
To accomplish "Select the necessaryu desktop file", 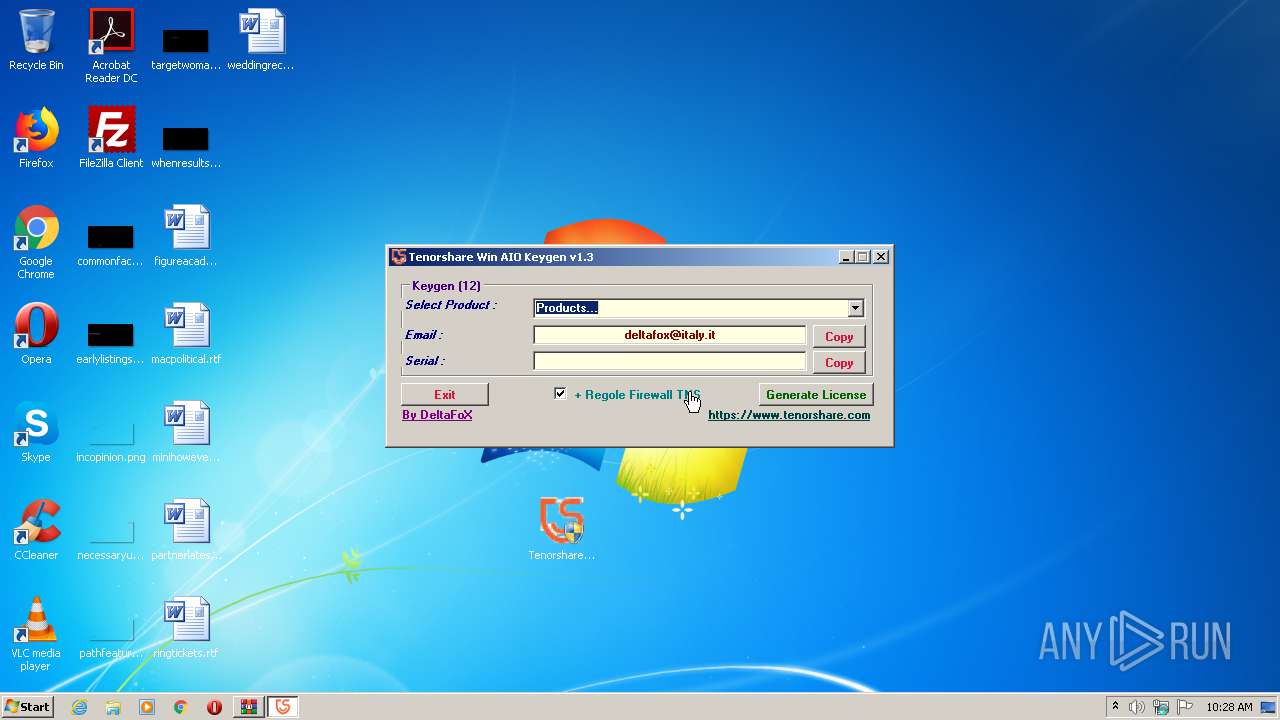I will [111, 538].
